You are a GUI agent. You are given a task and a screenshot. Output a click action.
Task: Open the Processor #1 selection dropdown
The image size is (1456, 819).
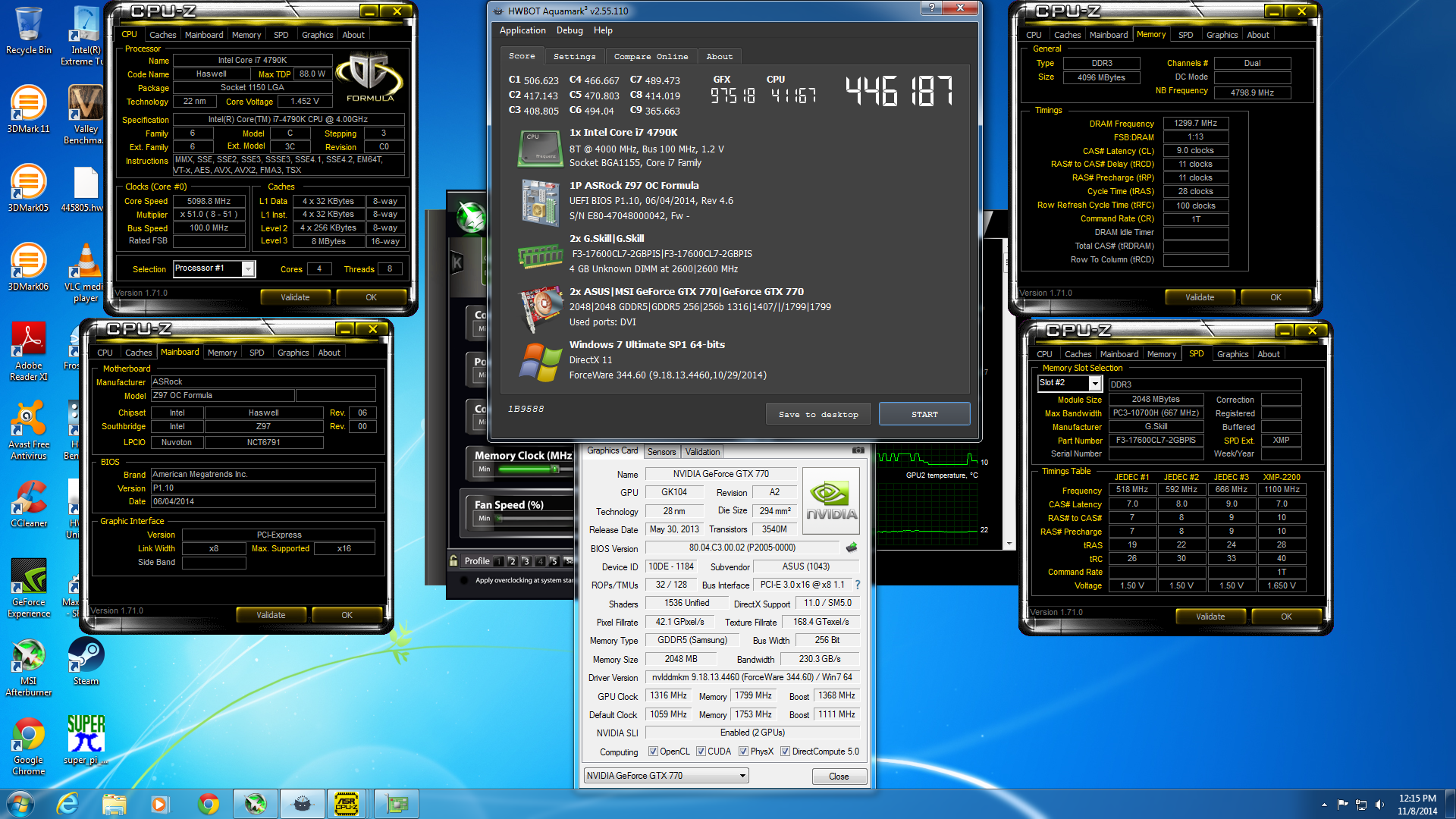point(247,268)
